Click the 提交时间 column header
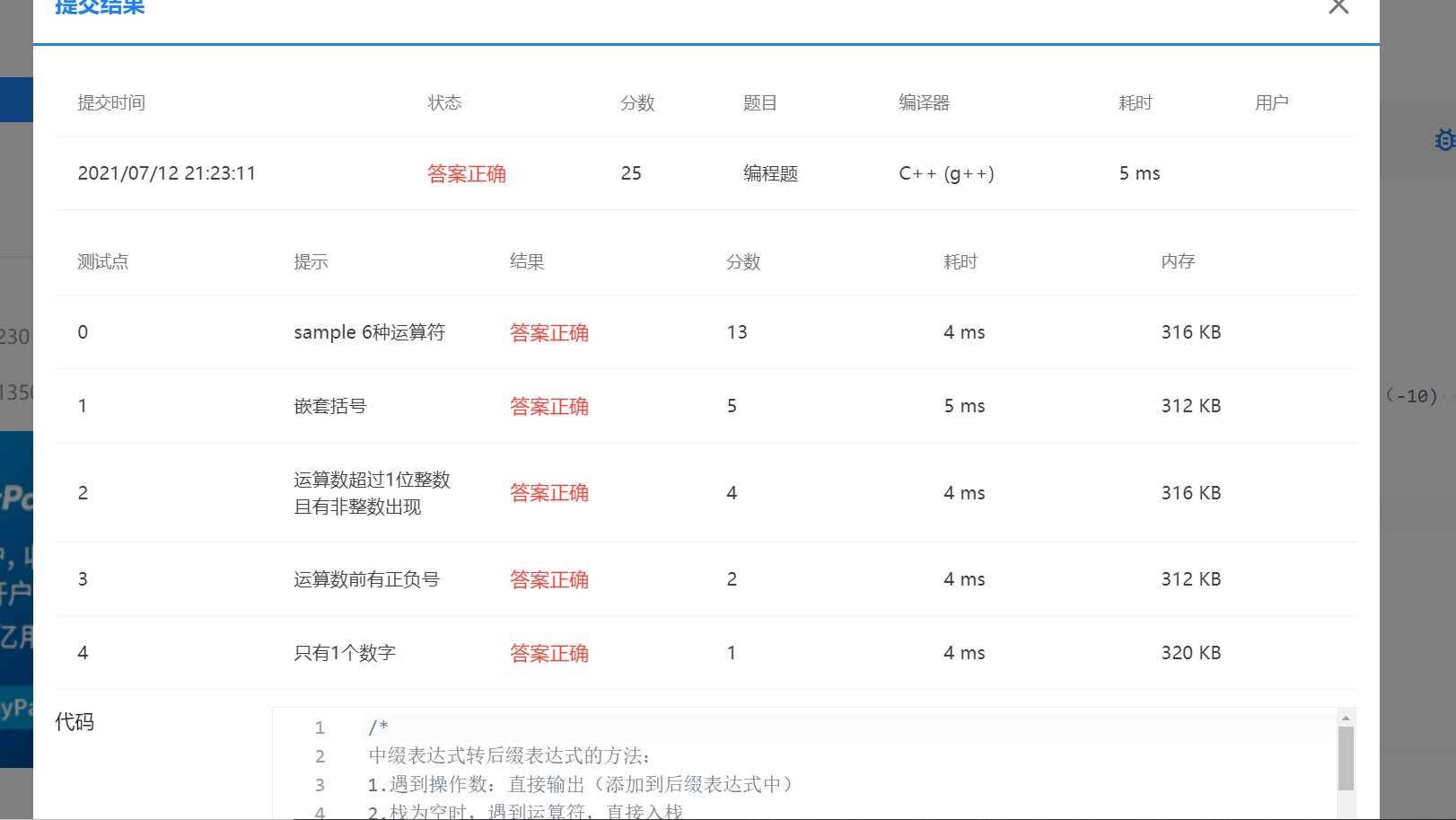 [x=111, y=102]
